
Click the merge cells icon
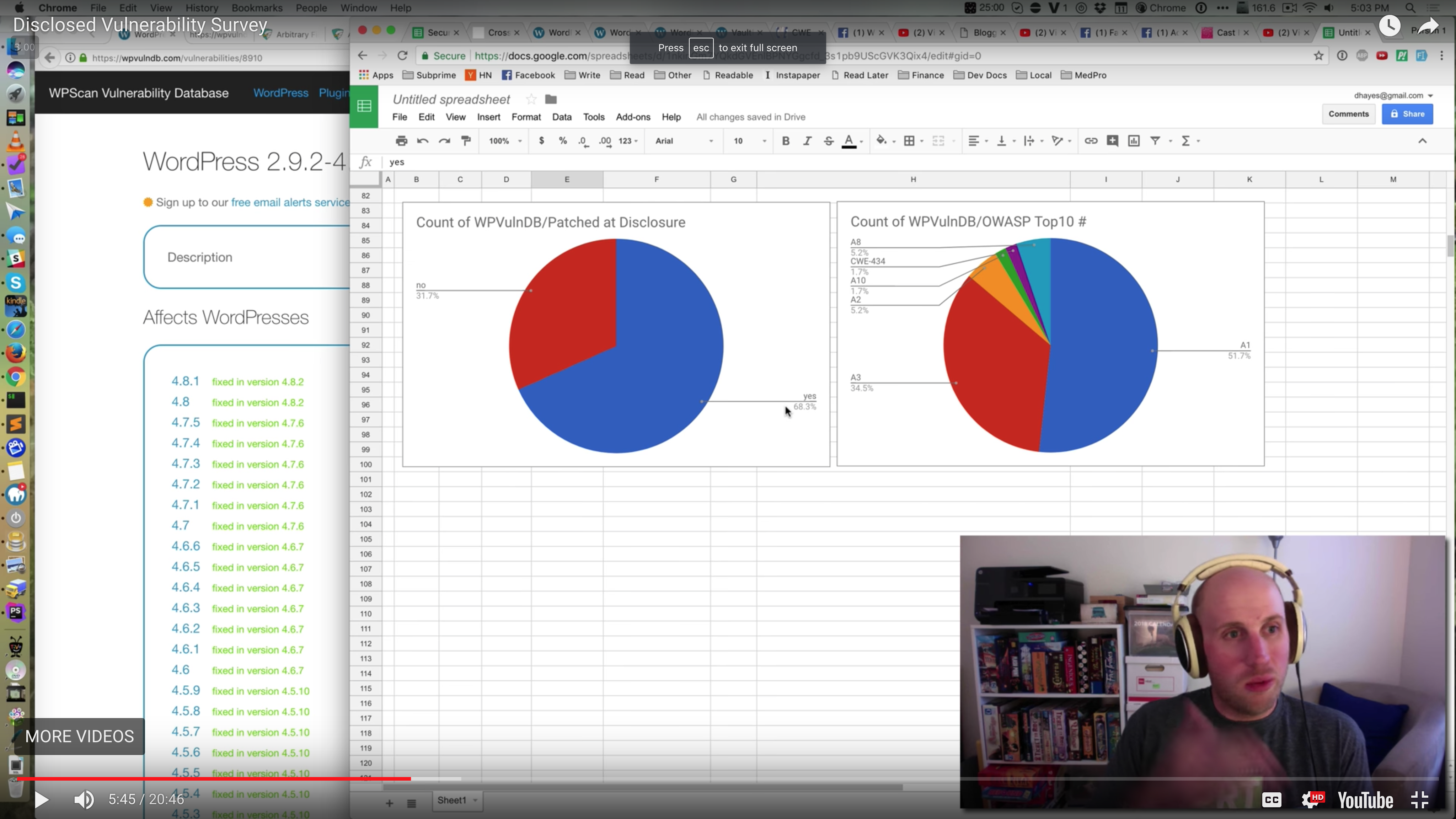point(938,141)
